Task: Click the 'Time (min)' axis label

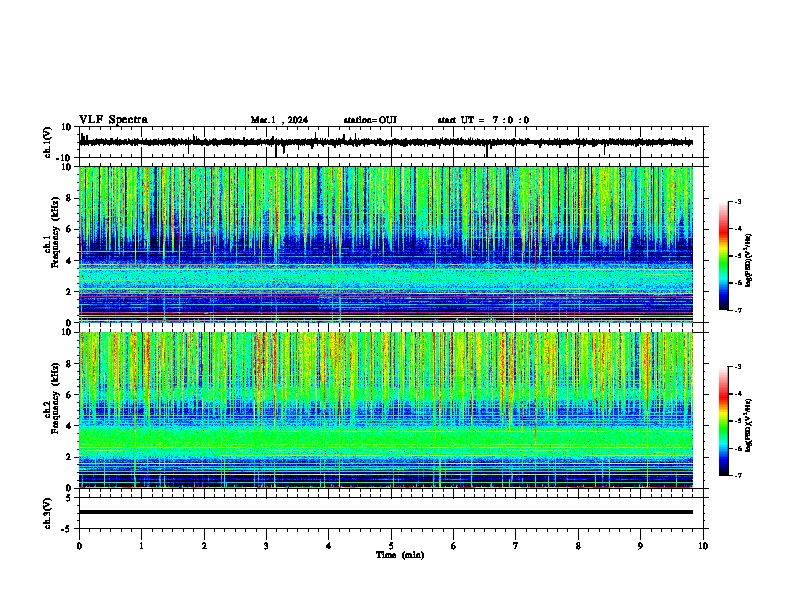Action: point(400,555)
